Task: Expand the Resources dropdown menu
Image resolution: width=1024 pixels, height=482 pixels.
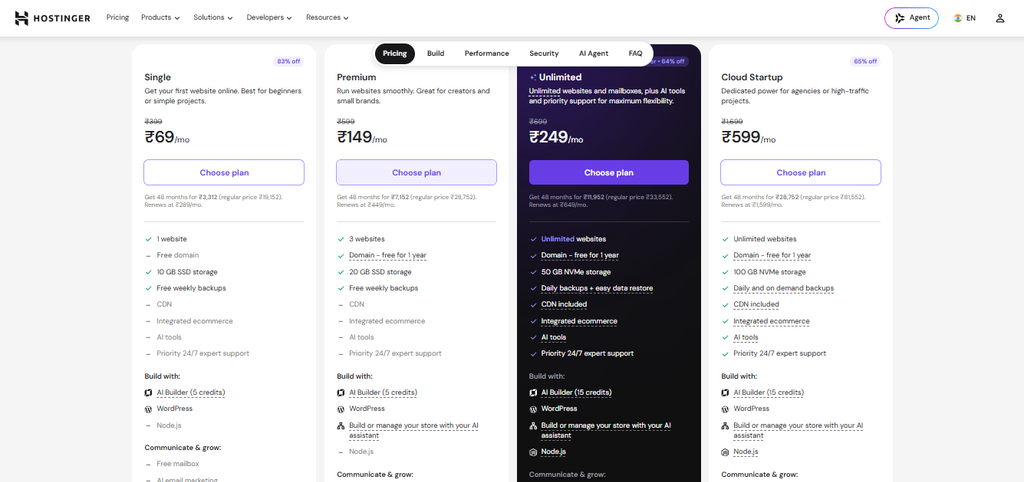Action: pyautogui.click(x=327, y=18)
